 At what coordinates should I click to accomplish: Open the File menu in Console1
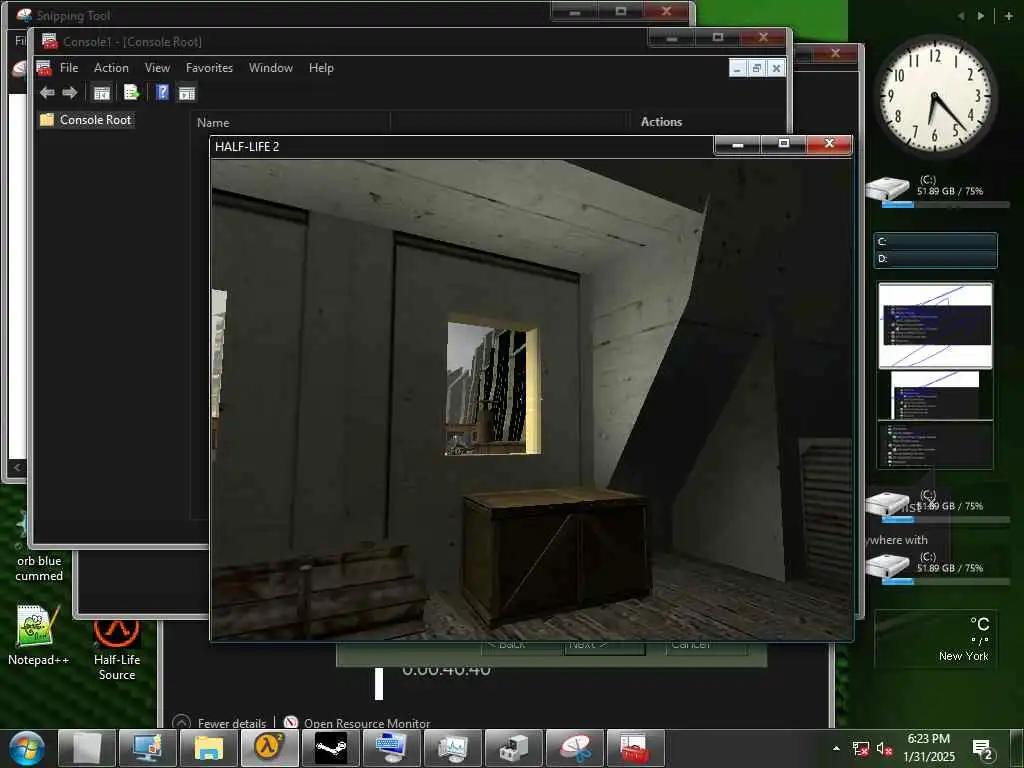69,68
